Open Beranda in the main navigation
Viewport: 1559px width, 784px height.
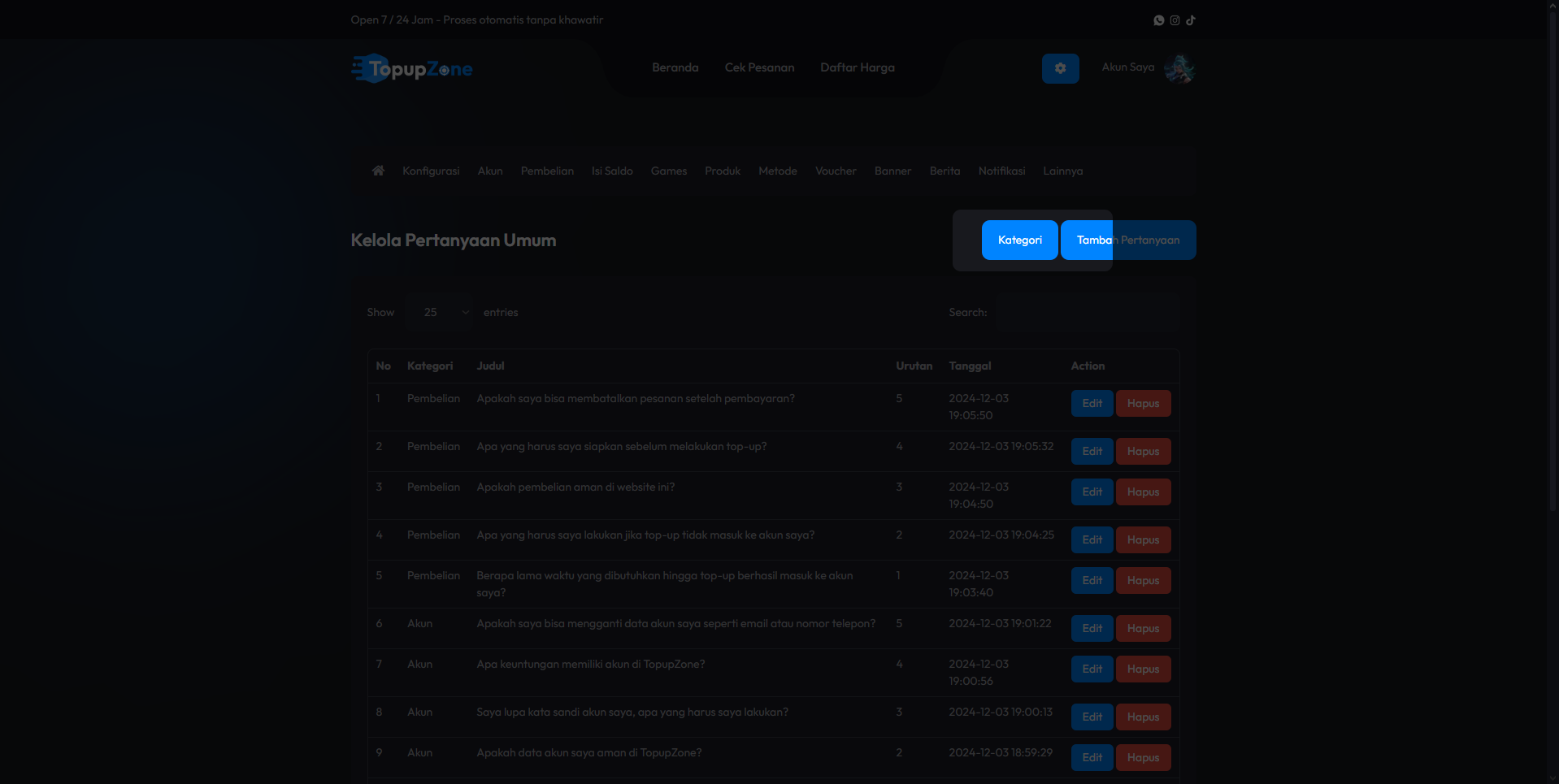coord(675,67)
